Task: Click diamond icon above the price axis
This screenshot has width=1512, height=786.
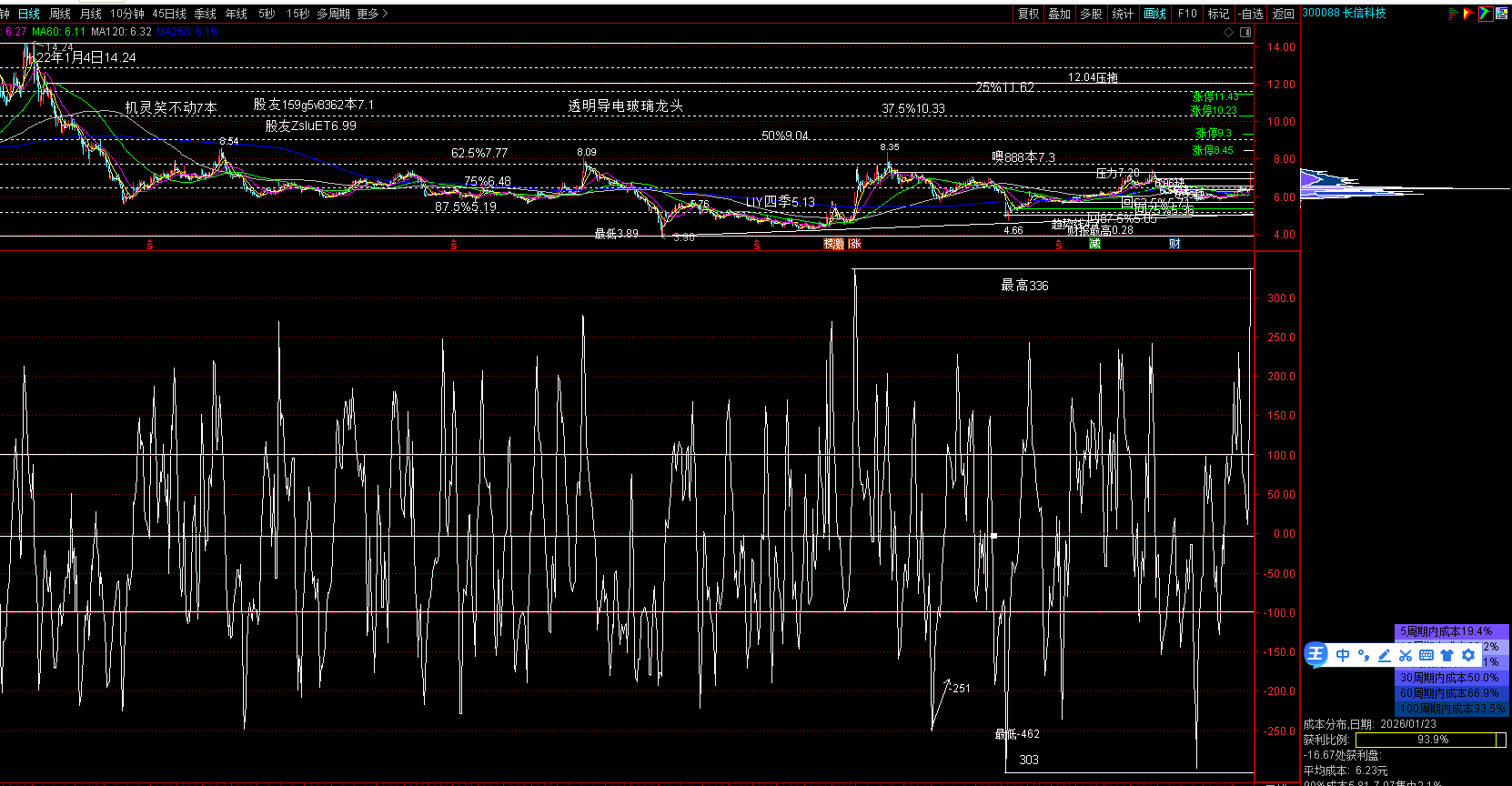Action: (x=1229, y=32)
